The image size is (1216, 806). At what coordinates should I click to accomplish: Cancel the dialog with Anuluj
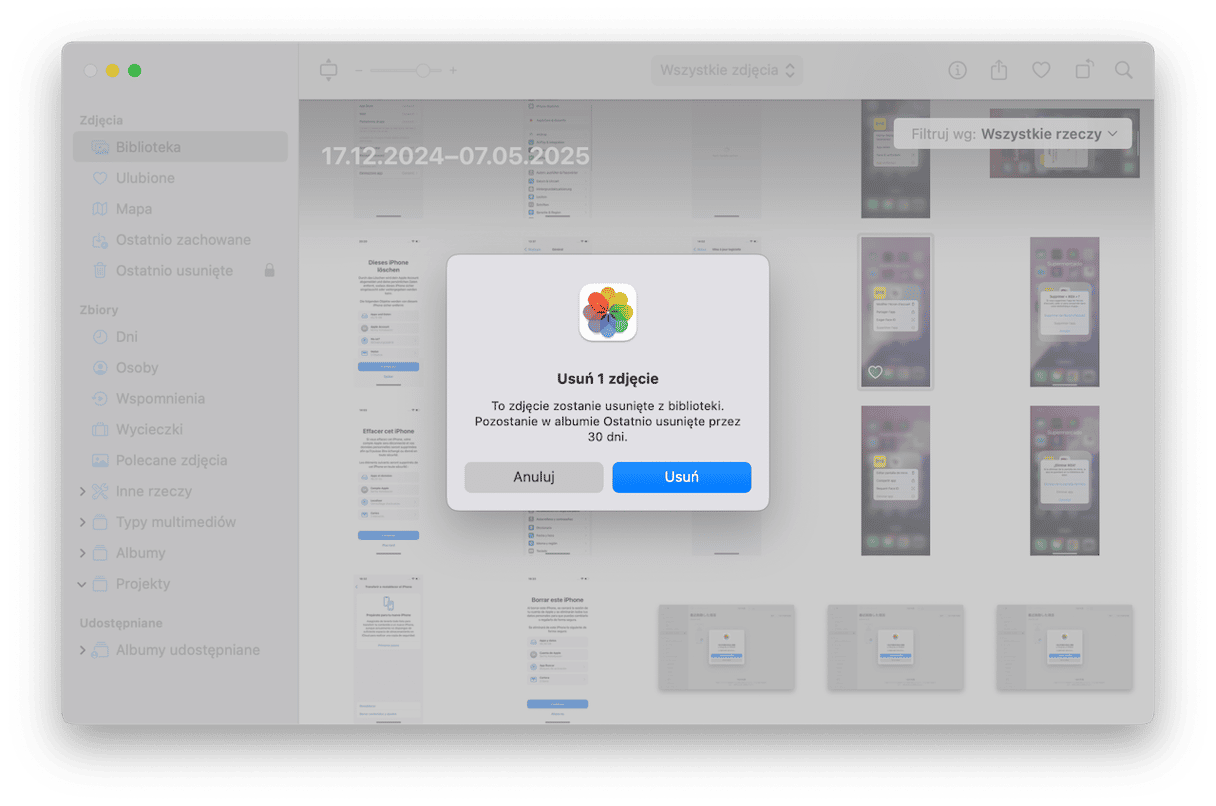(x=534, y=477)
